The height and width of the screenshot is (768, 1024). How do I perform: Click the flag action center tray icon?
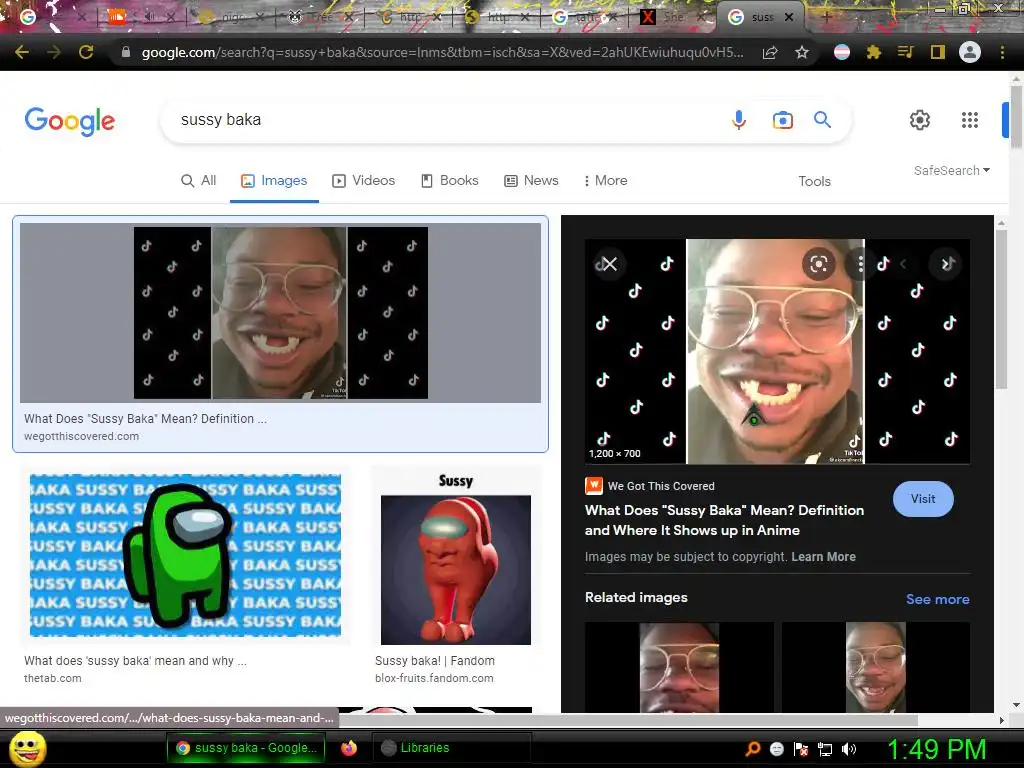click(x=801, y=749)
